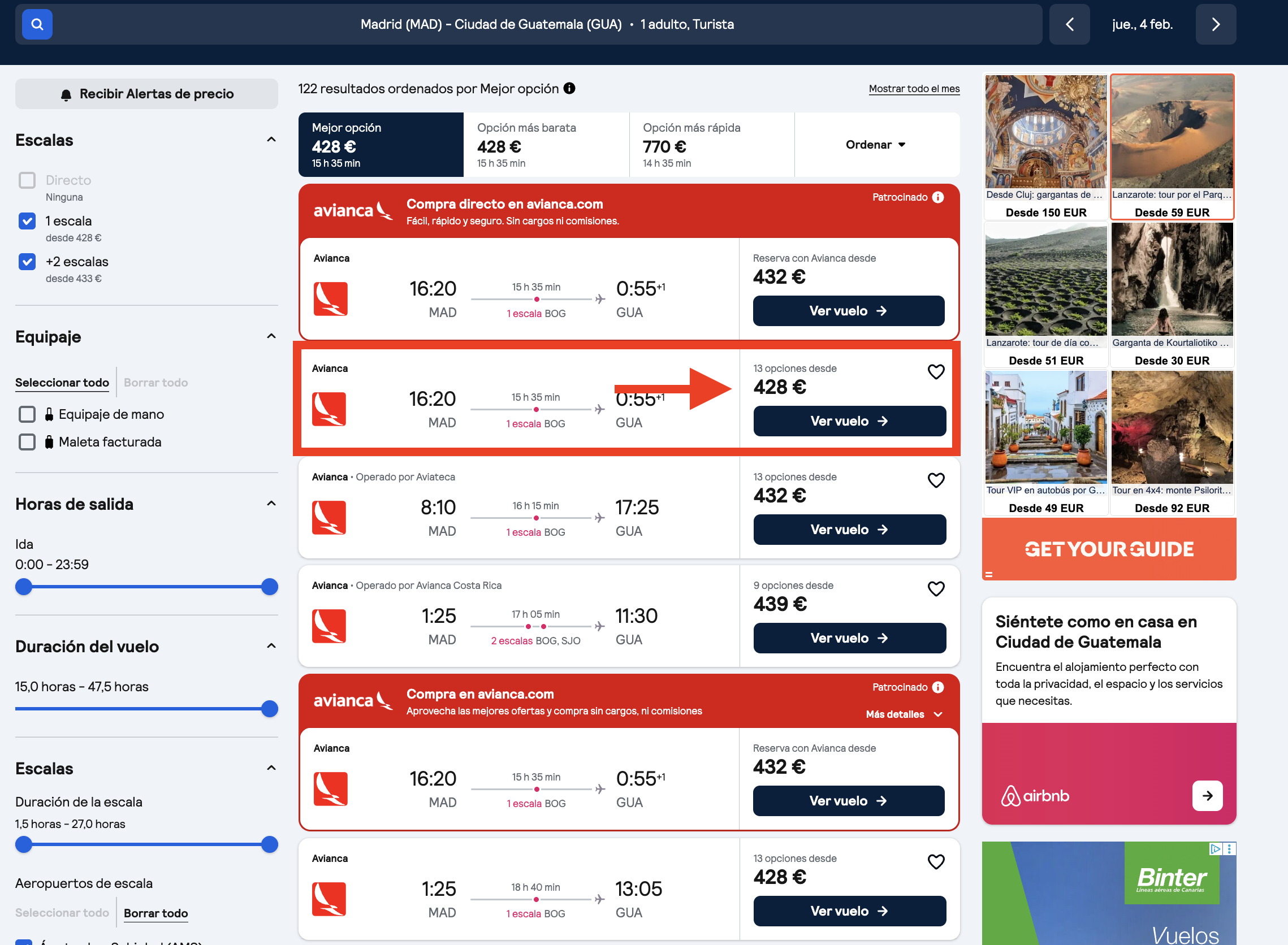Image resolution: width=1288 pixels, height=945 pixels.
Task: Click Seleccionar todo under Equipaje
Action: pos(62,383)
